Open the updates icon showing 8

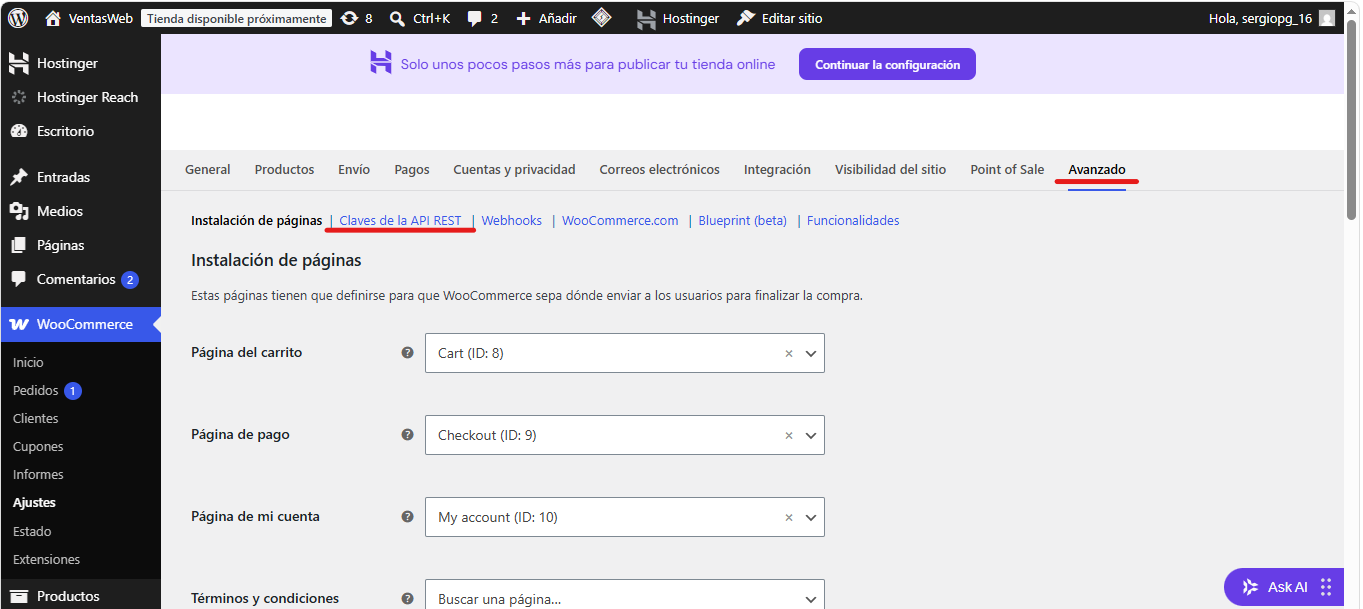[x=348, y=18]
